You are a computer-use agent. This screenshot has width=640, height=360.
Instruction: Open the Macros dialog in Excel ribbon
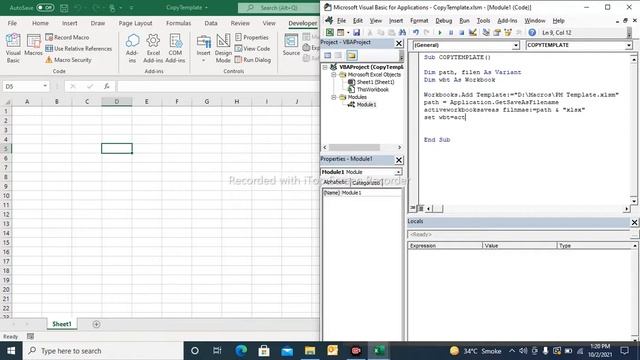pyautogui.click(x=33, y=45)
